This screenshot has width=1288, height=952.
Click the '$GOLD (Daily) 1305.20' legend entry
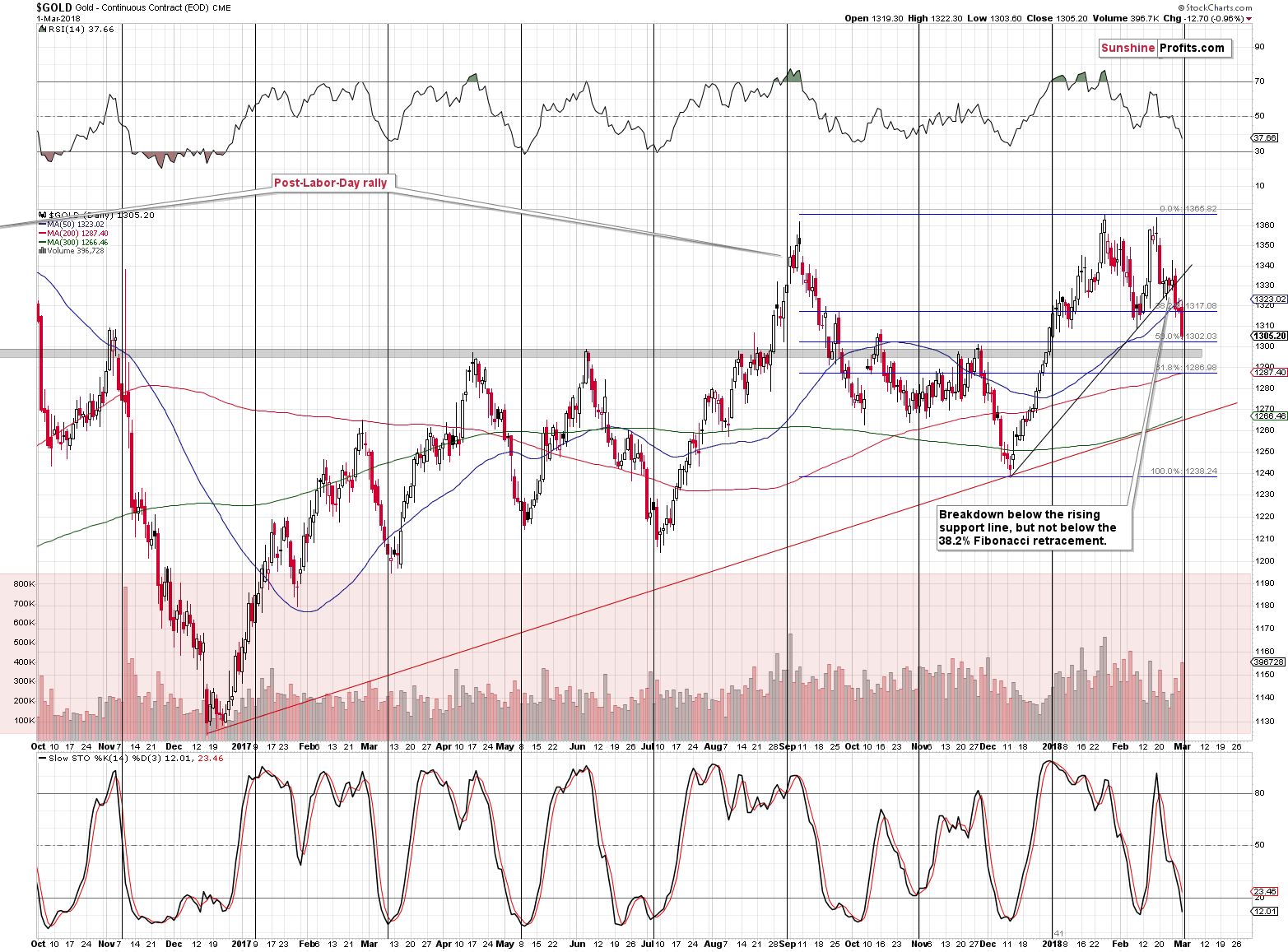tap(96, 215)
